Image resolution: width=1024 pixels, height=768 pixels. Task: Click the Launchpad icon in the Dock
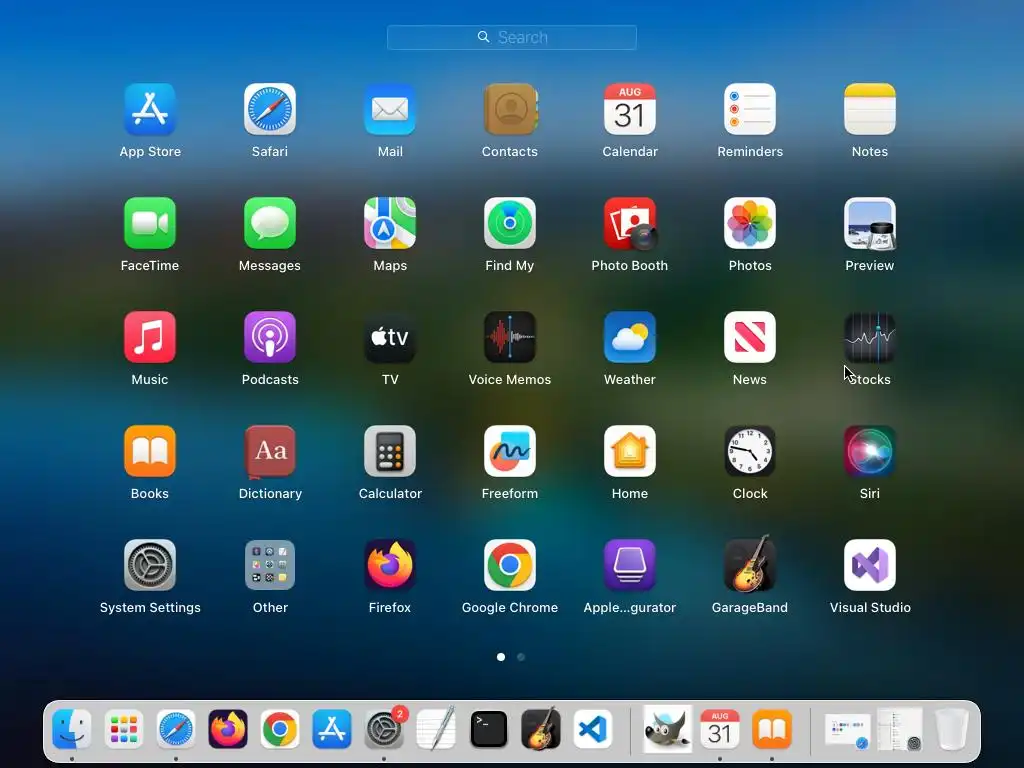tap(123, 729)
